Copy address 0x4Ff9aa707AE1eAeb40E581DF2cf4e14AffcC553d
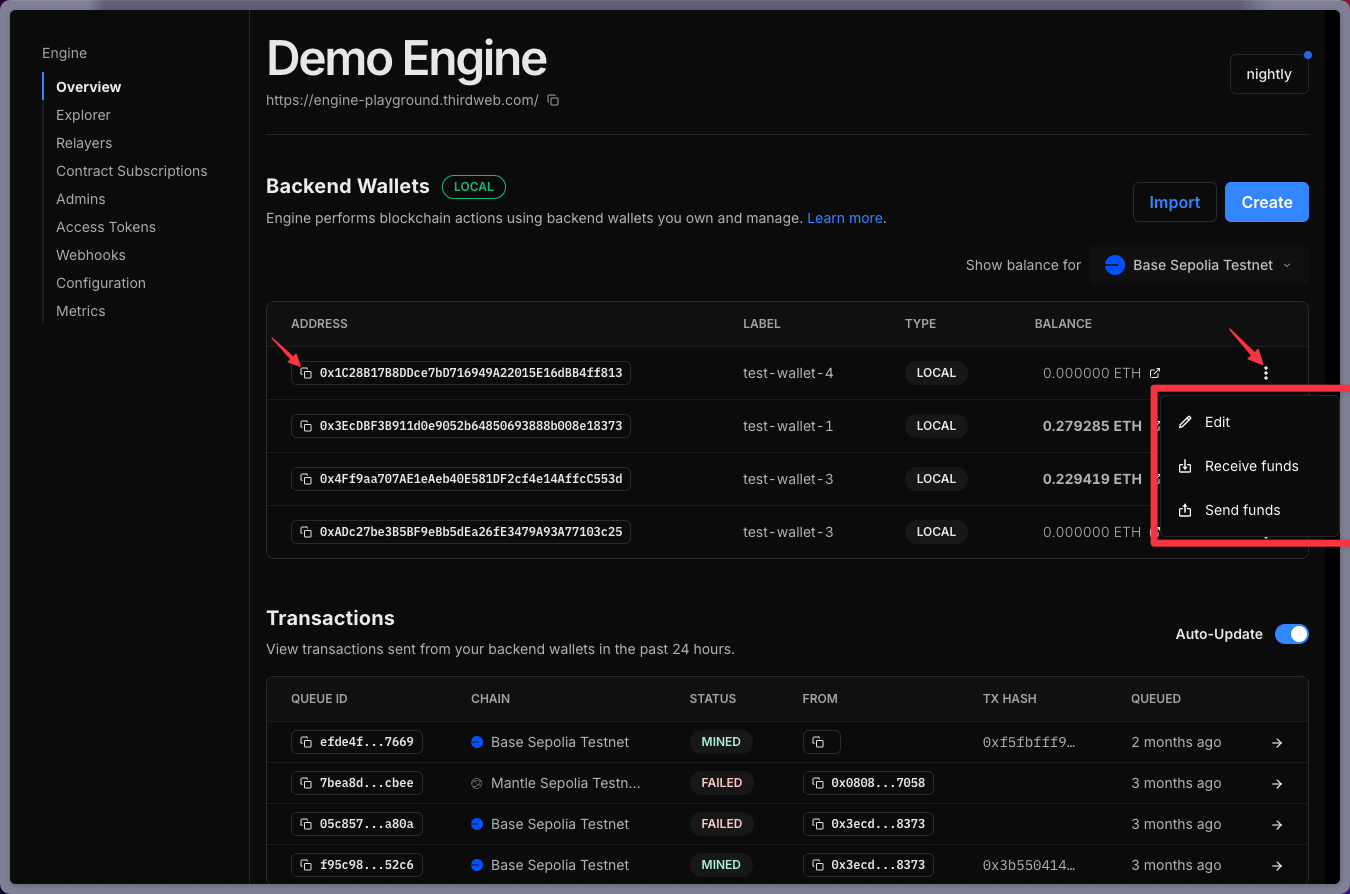This screenshot has height=894, width=1350. [306, 479]
